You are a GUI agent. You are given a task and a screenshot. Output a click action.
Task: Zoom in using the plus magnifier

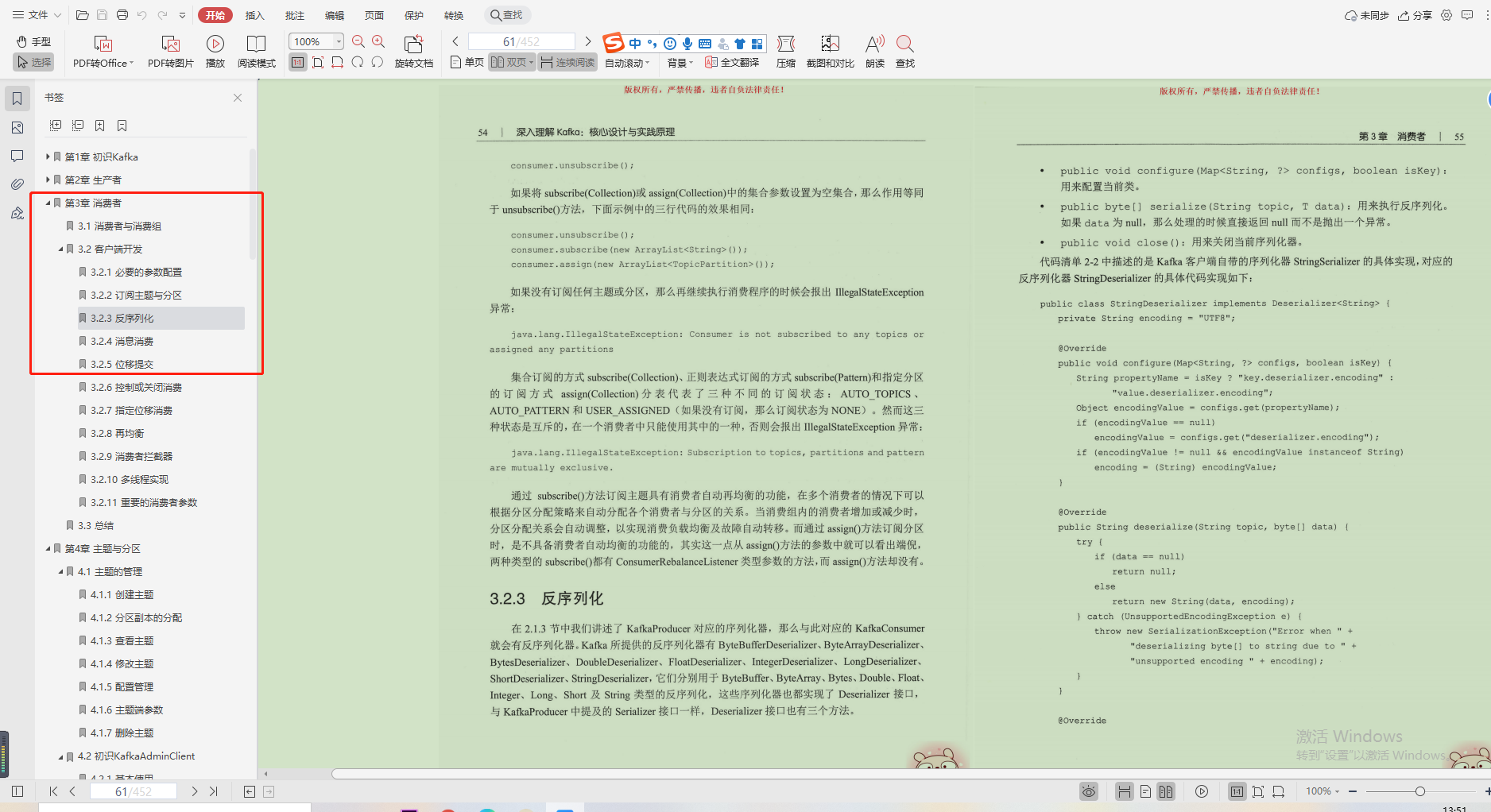[378, 41]
